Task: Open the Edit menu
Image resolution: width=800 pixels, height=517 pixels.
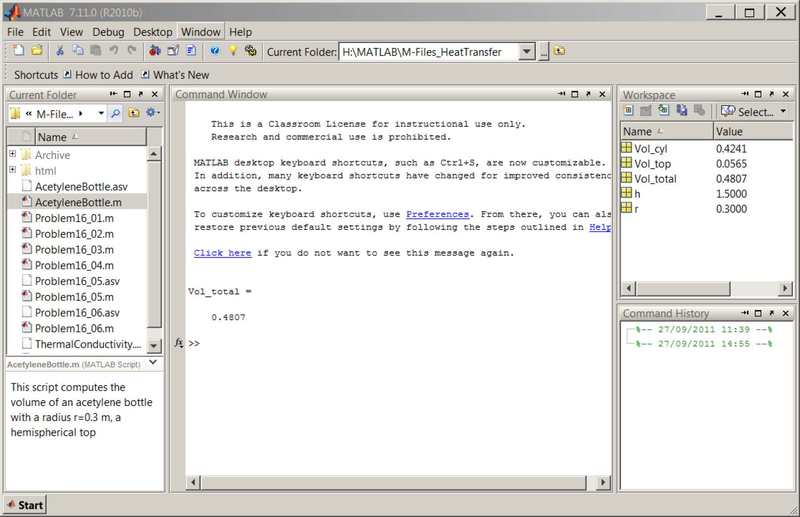Action: (41, 32)
